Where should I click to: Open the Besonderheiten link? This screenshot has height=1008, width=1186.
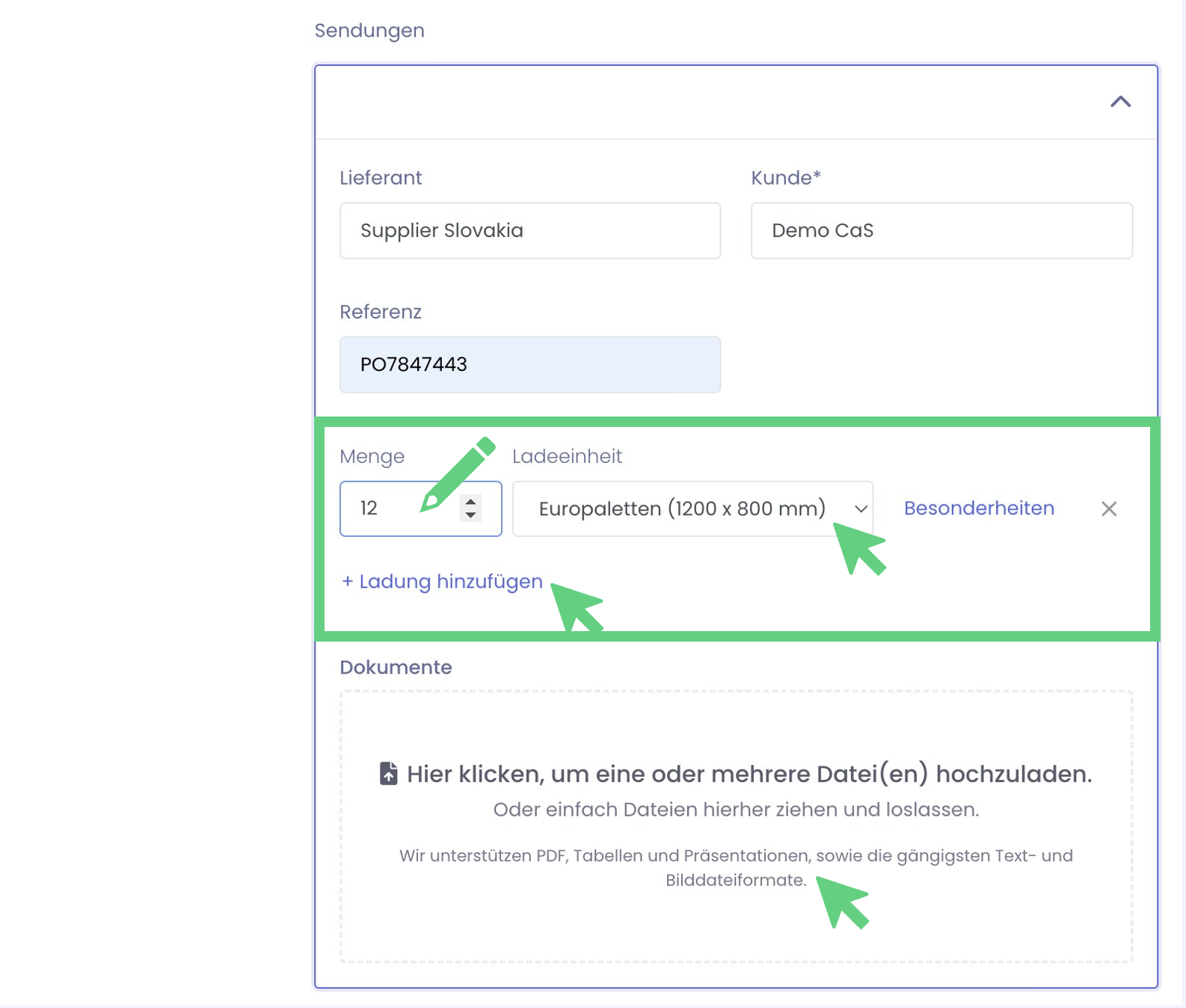tap(978, 508)
